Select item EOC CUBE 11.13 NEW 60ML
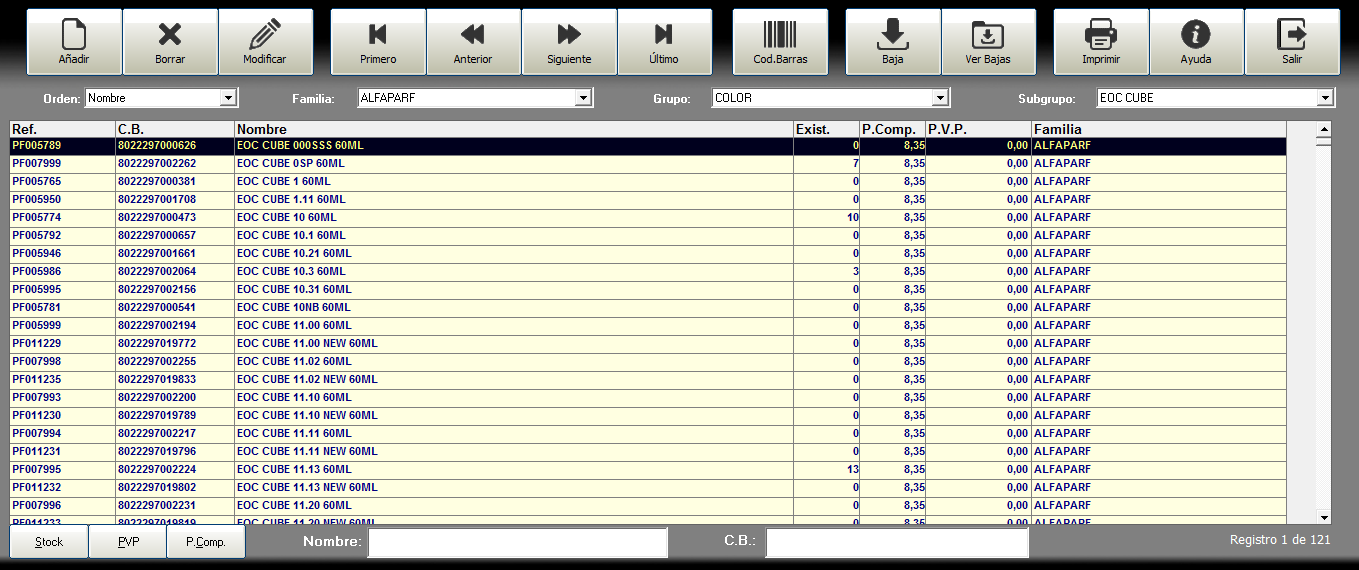 (307, 488)
